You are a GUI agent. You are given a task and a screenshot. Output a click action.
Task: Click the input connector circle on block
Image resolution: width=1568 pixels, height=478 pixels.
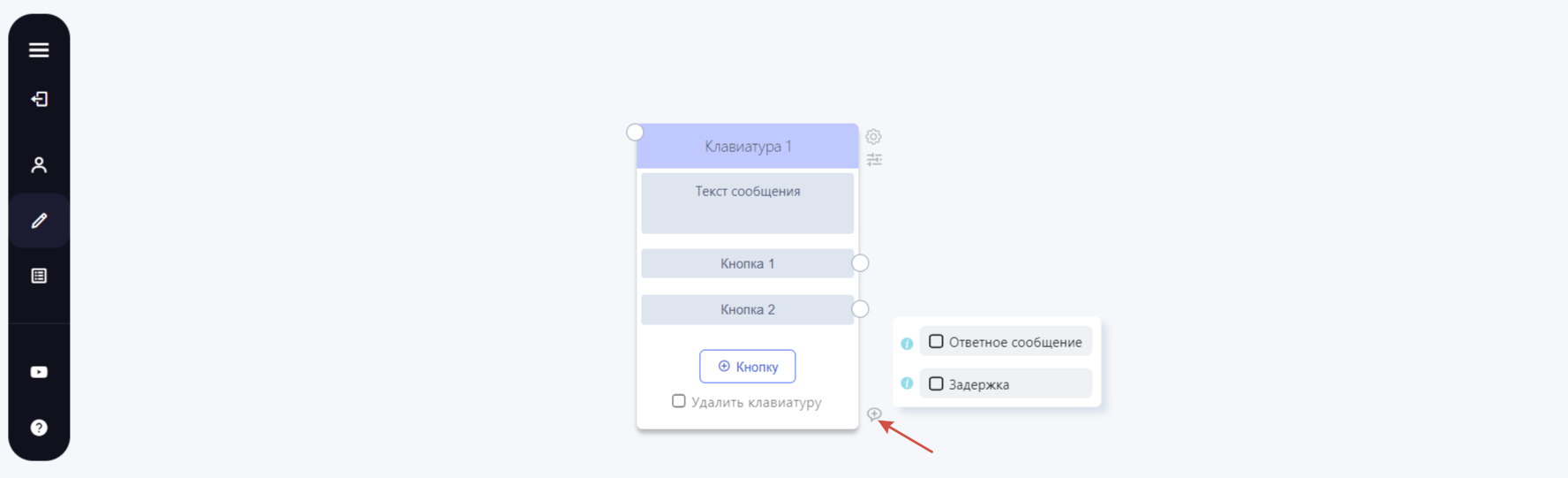[635, 133]
